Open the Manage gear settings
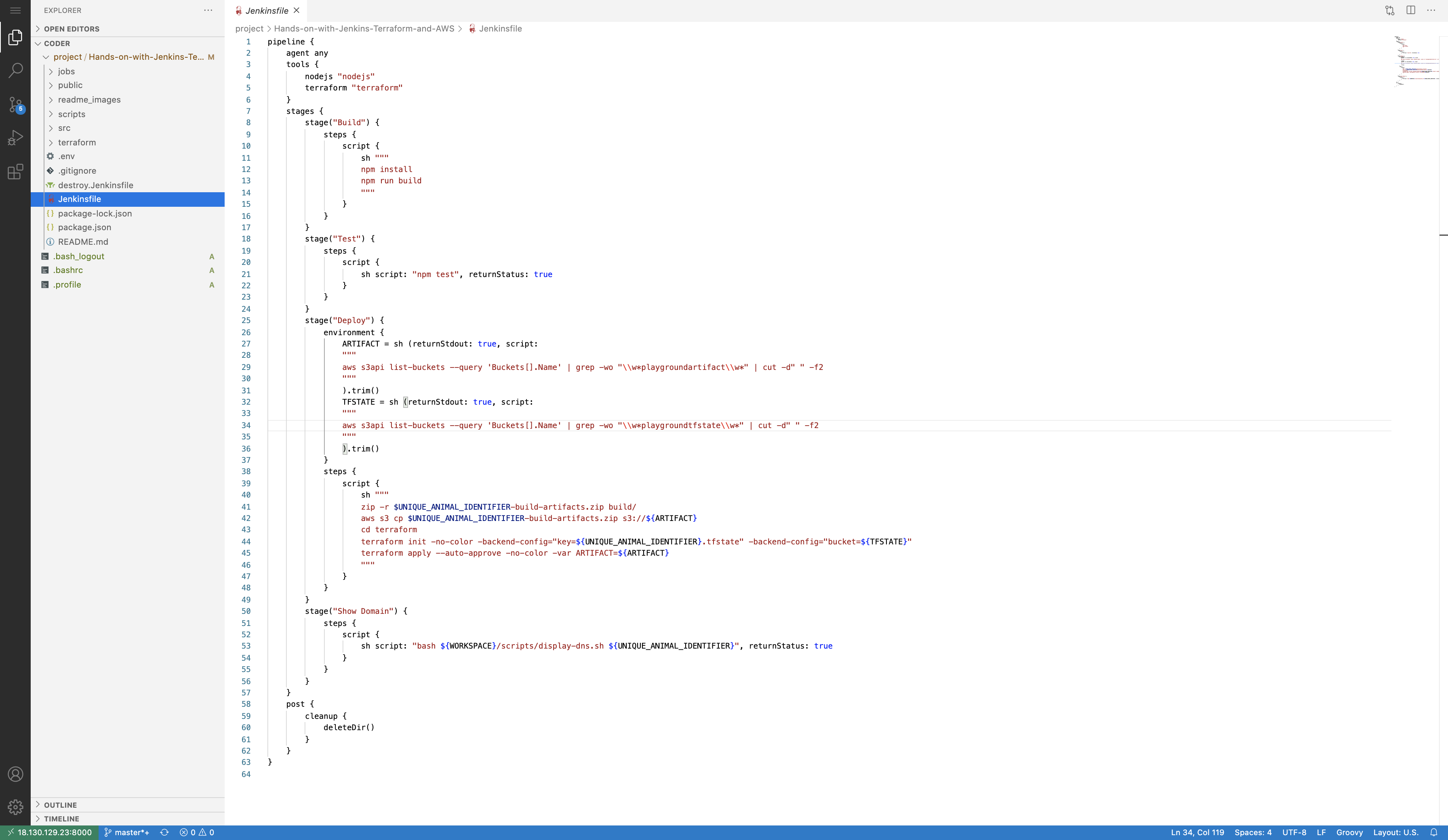Viewport: 1448px width, 840px height. 15,807
